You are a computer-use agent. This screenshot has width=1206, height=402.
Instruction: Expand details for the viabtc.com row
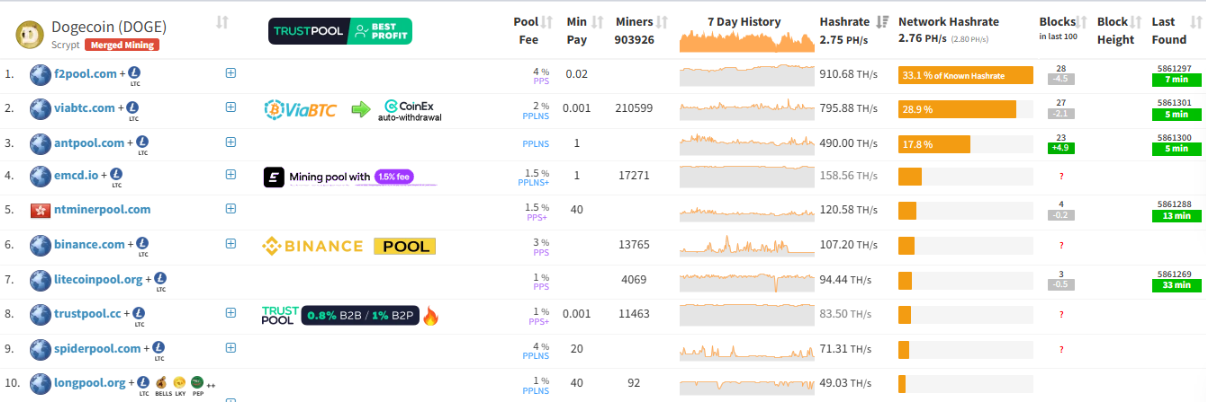click(x=231, y=108)
